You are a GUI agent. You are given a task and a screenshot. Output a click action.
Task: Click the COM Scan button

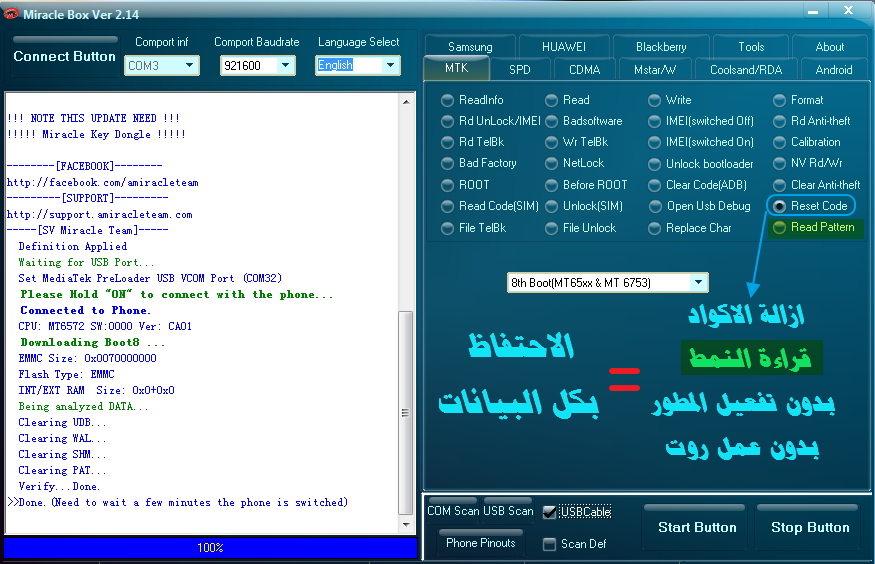(x=452, y=510)
